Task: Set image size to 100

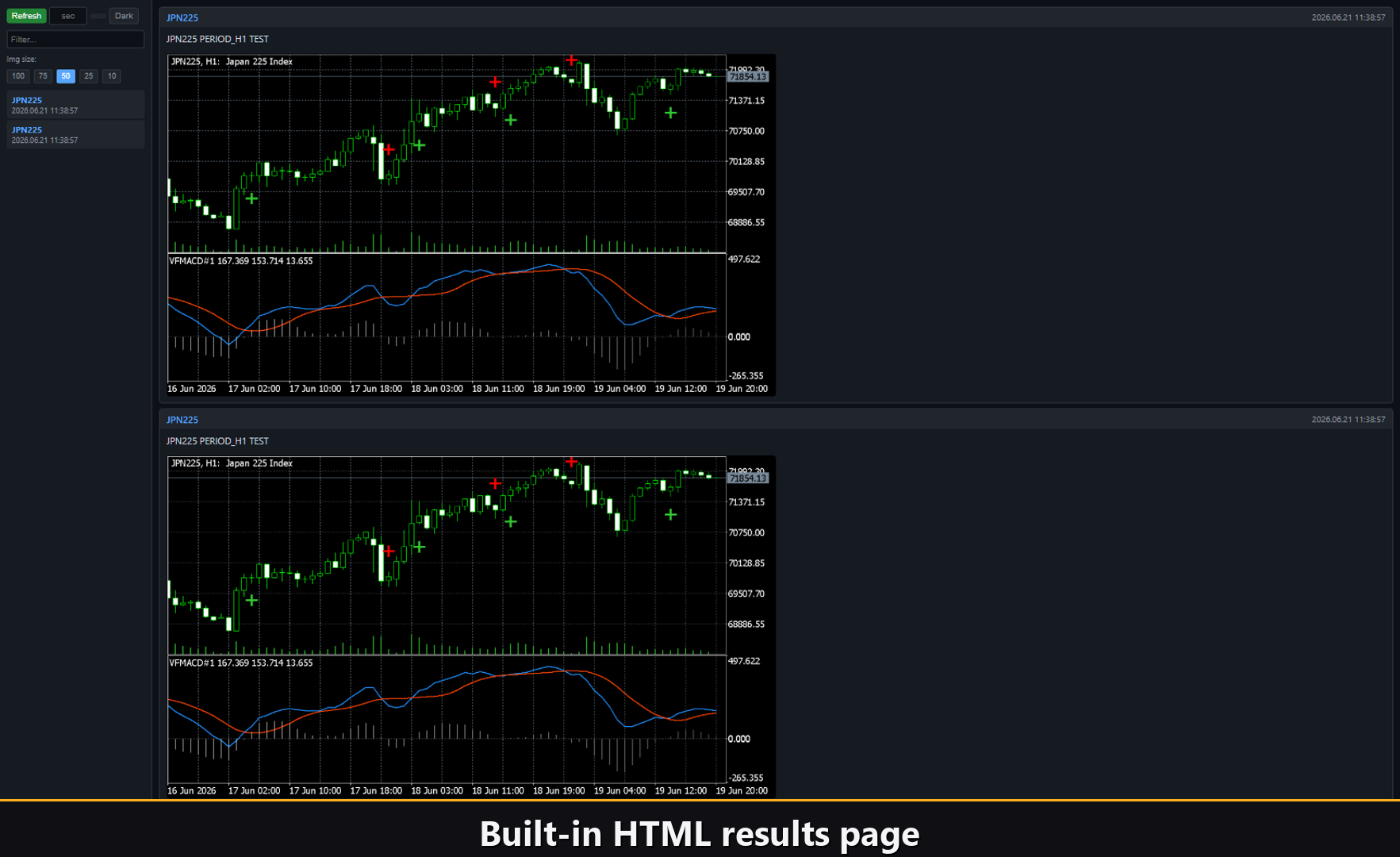Action: (18, 76)
